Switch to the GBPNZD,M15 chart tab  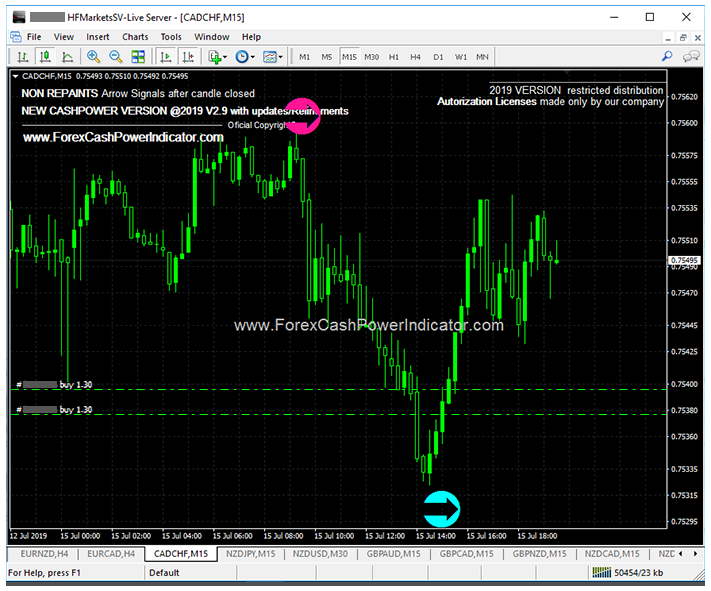[x=540, y=553]
